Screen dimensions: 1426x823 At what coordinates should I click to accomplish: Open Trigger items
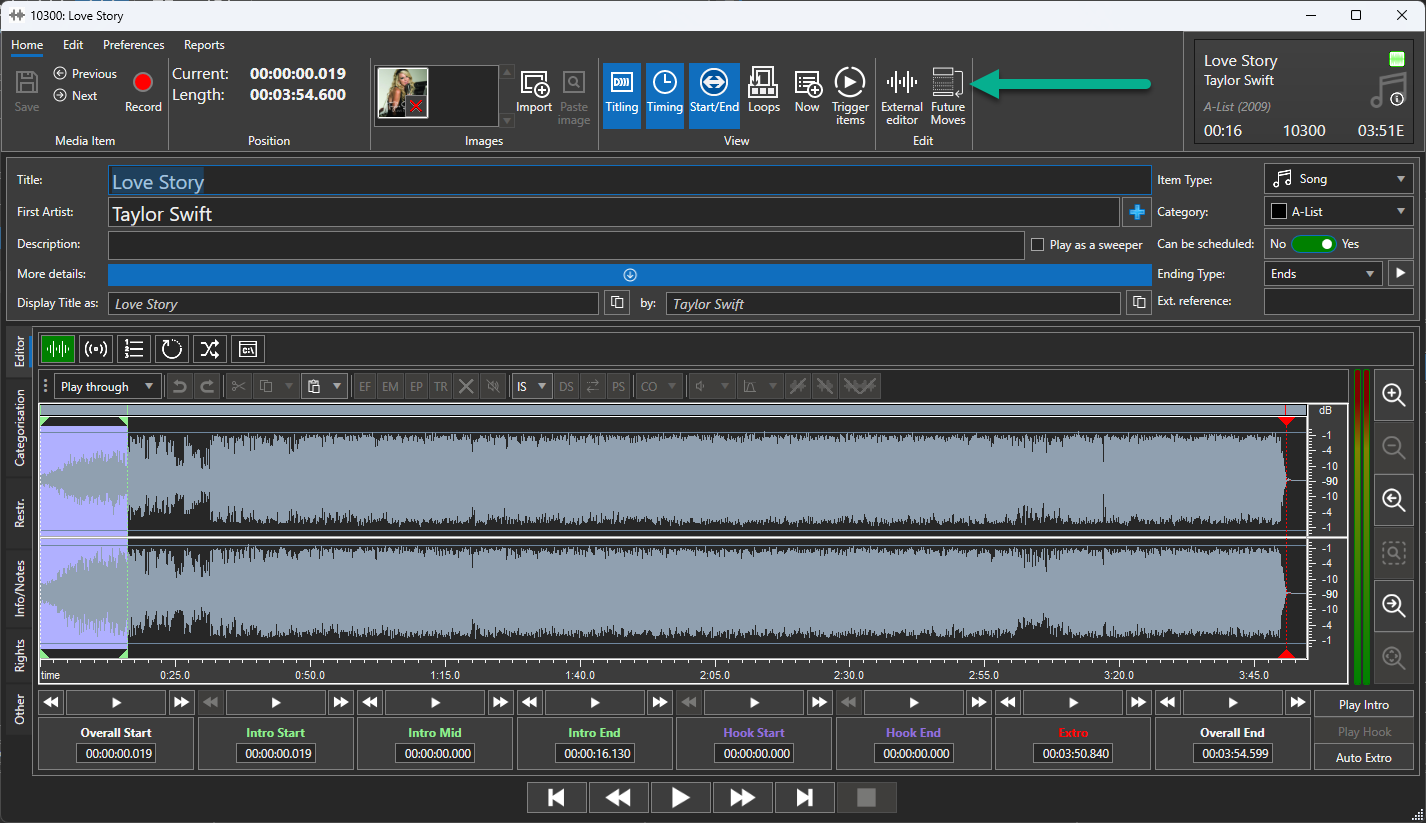point(850,97)
